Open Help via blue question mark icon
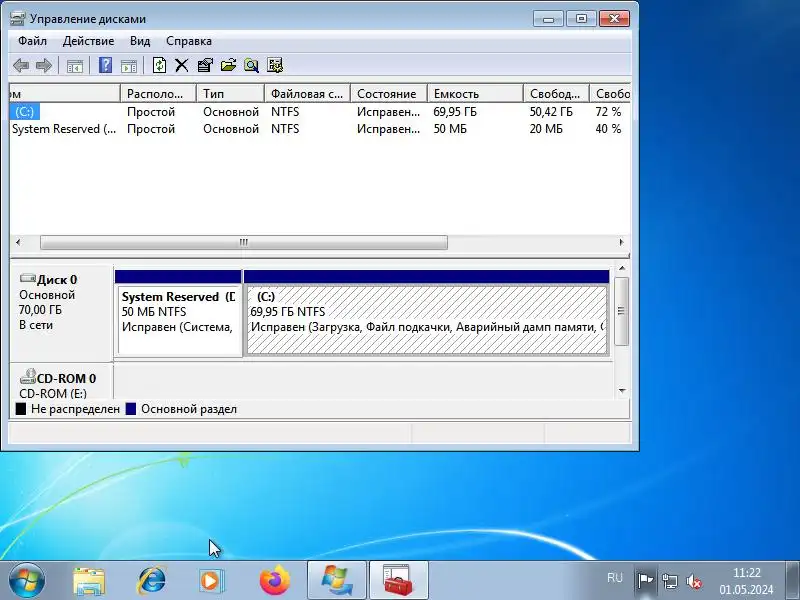The width and height of the screenshot is (800, 600). (105, 65)
